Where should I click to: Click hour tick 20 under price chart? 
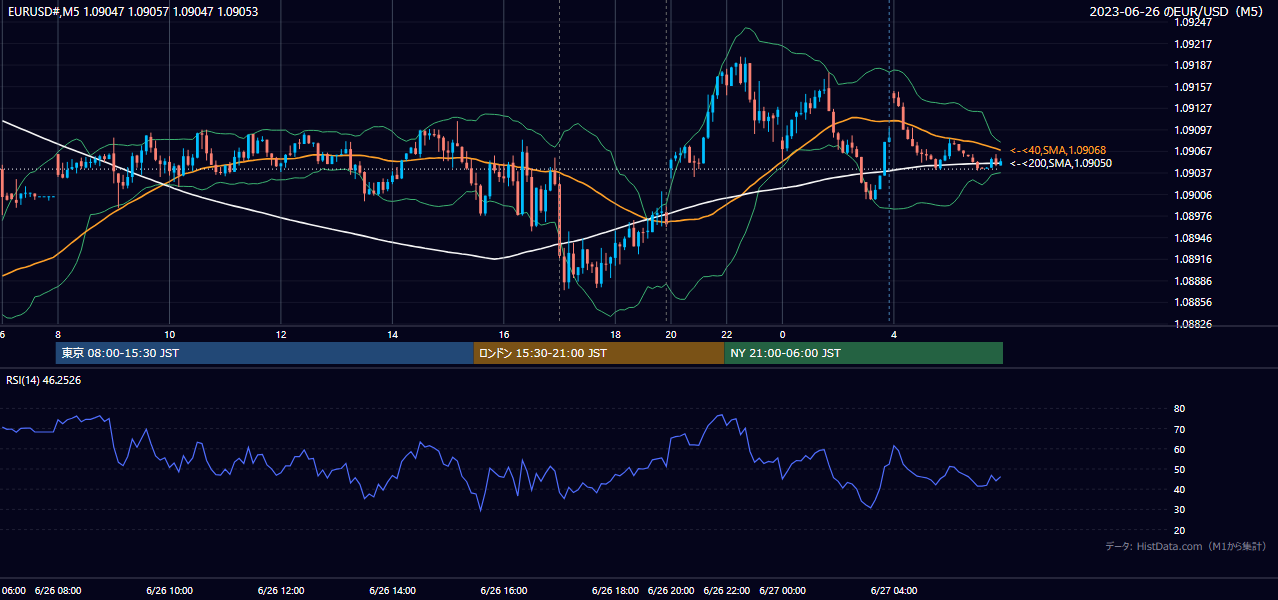pos(671,335)
